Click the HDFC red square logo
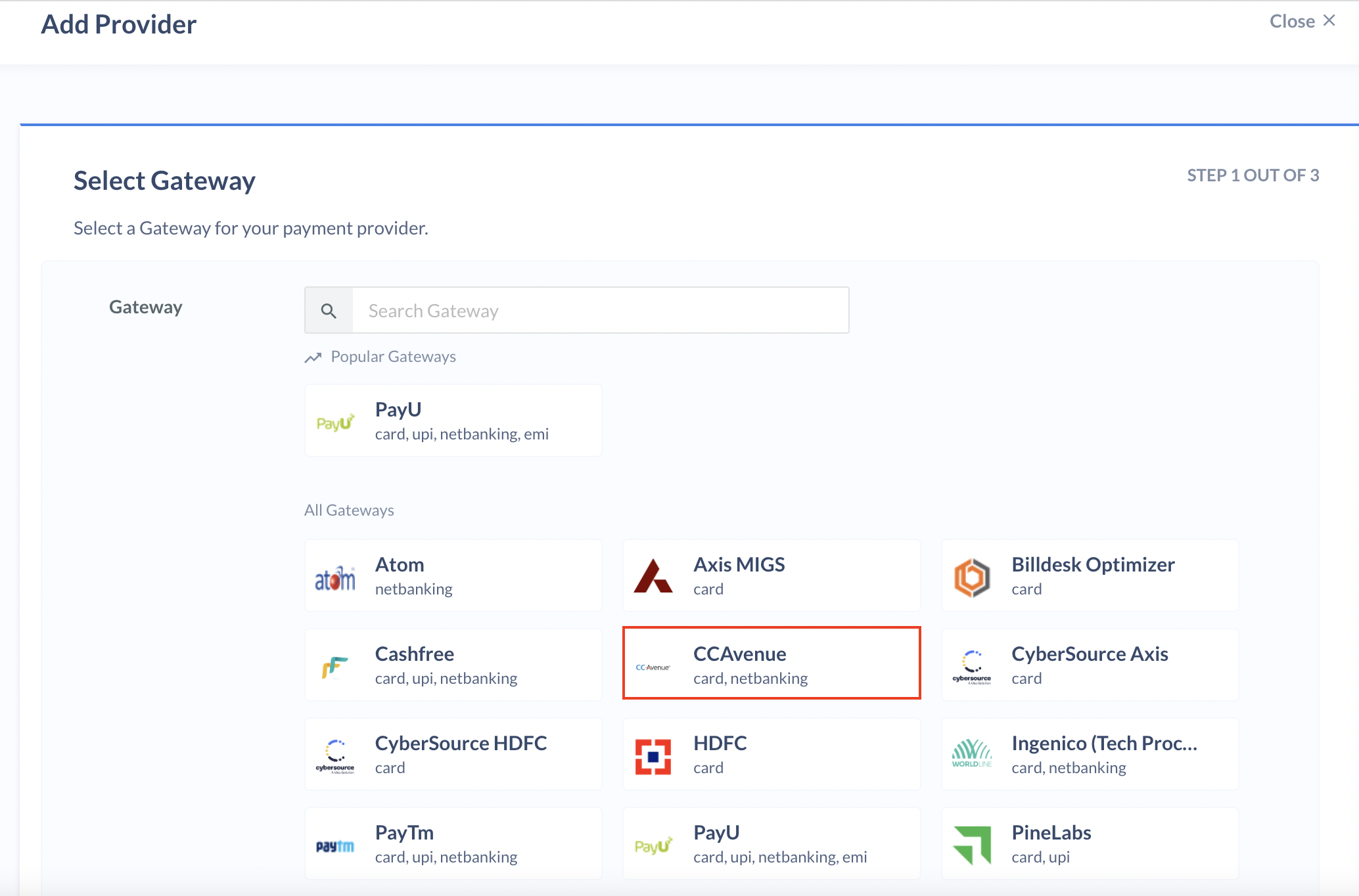The width and height of the screenshot is (1359, 896). click(x=653, y=757)
